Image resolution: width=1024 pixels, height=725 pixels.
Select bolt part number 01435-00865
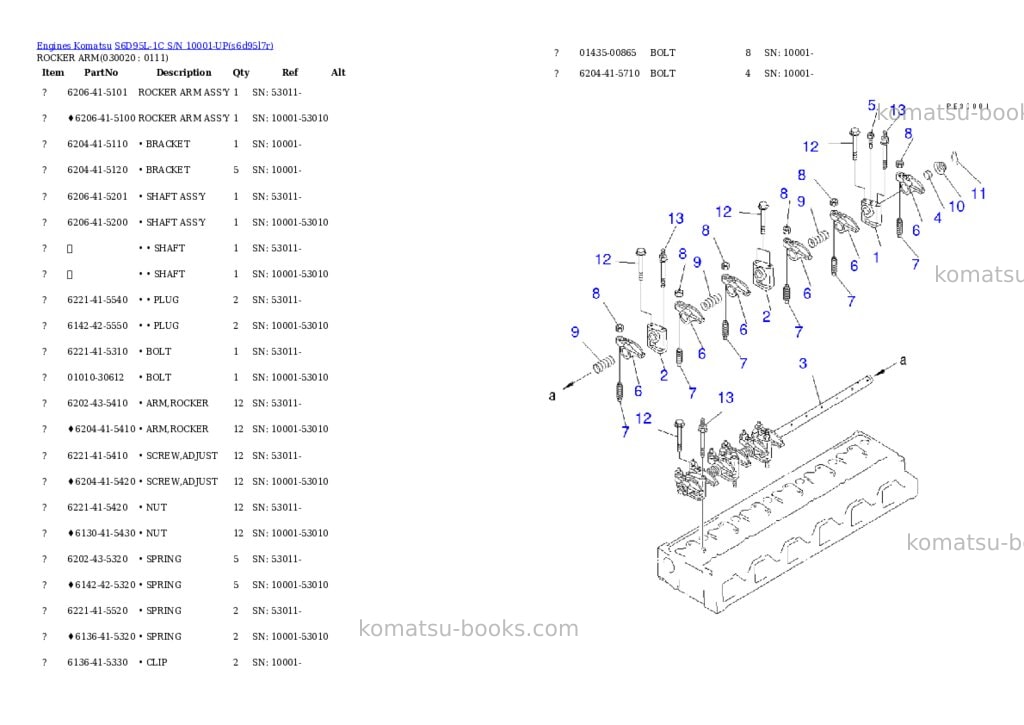[x=607, y=53]
